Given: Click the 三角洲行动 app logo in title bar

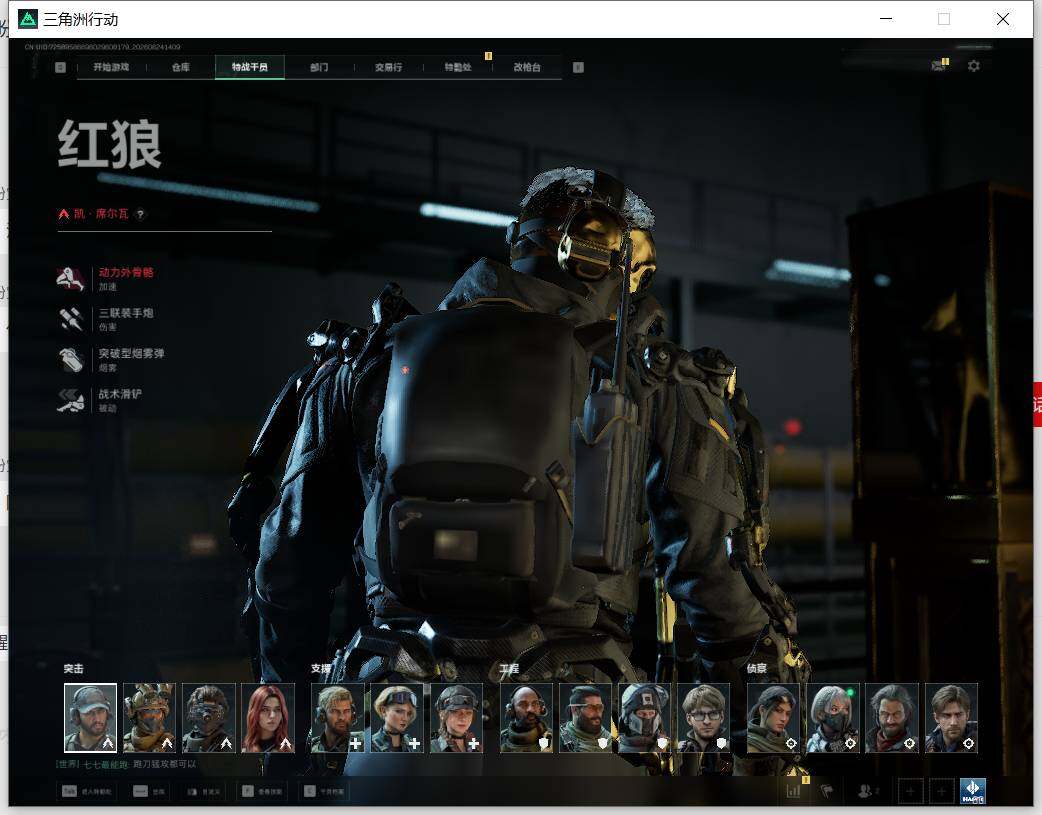Looking at the screenshot, I should (x=28, y=19).
